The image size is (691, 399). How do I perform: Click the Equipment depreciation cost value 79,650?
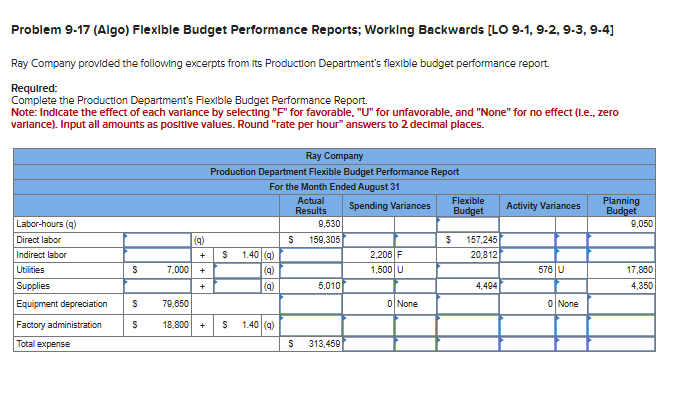point(175,304)
